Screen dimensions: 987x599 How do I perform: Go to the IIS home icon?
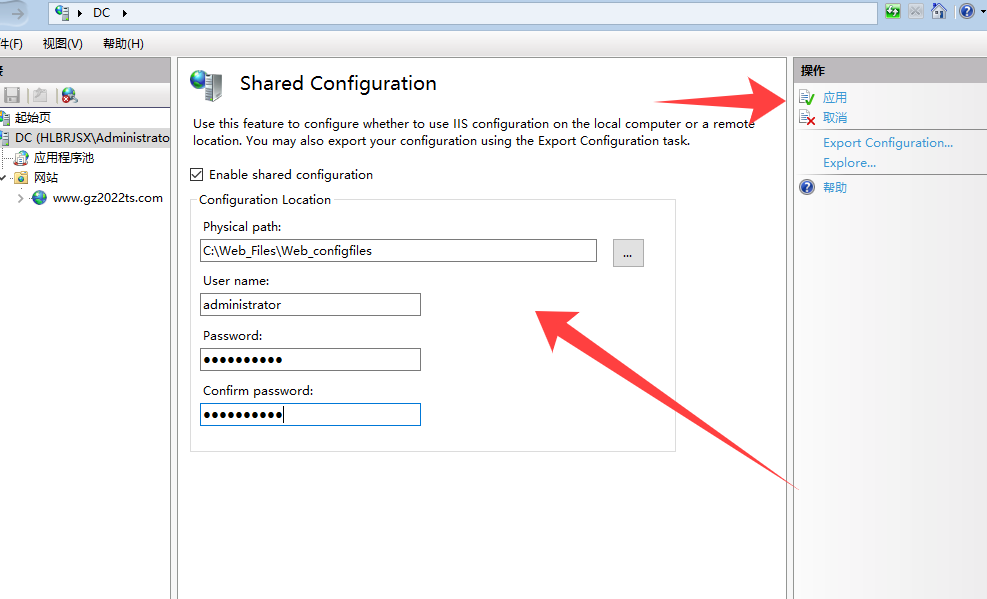[938, 12]
